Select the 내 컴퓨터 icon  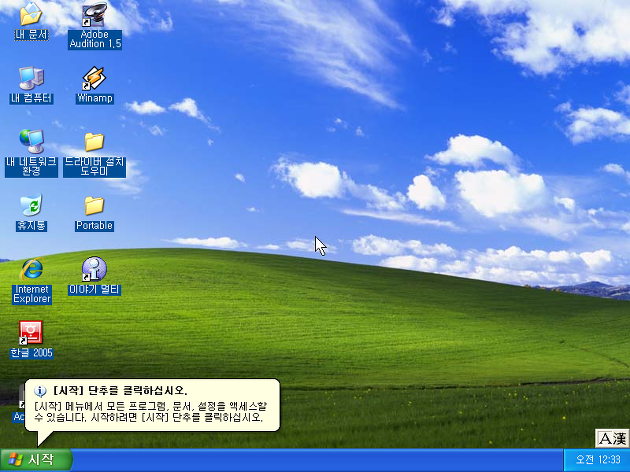tap(31, 78)
